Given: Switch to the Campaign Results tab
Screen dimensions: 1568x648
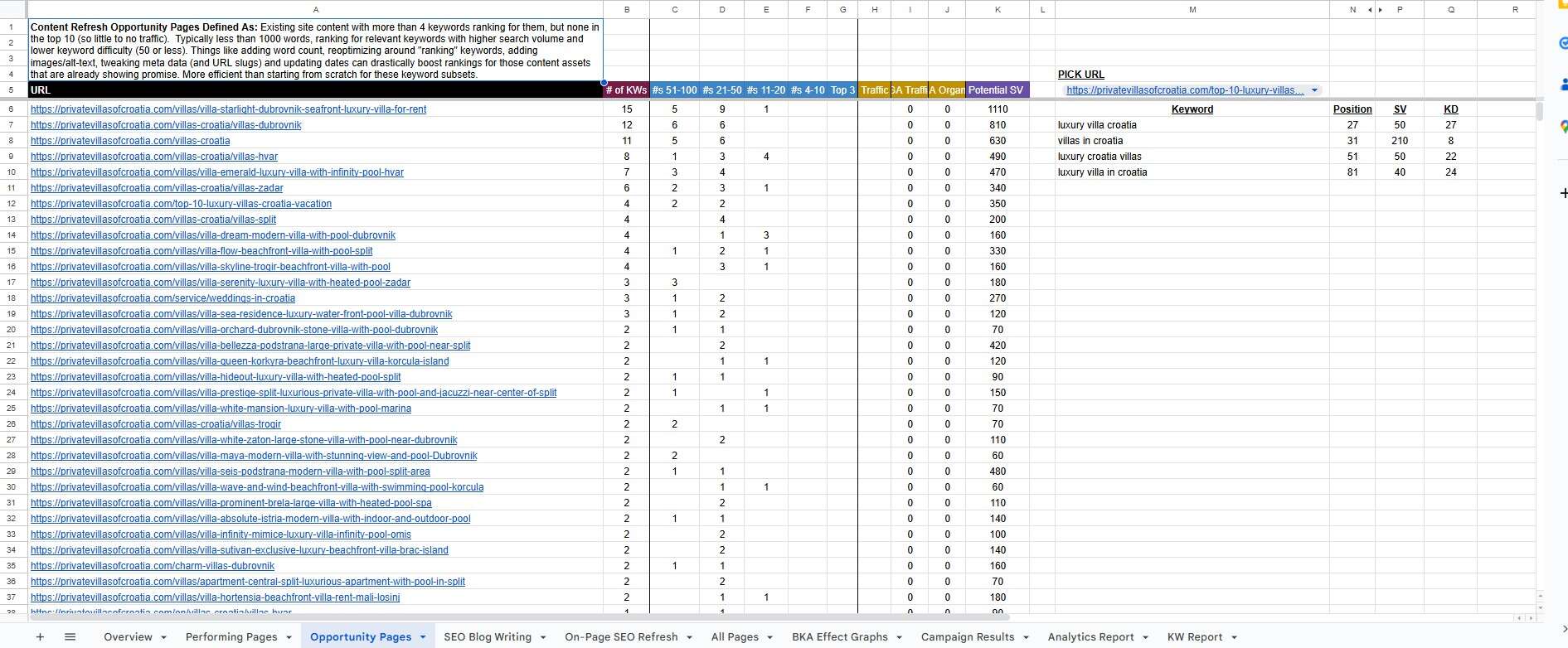Looking at the screenshot, I should click(968, 637).
